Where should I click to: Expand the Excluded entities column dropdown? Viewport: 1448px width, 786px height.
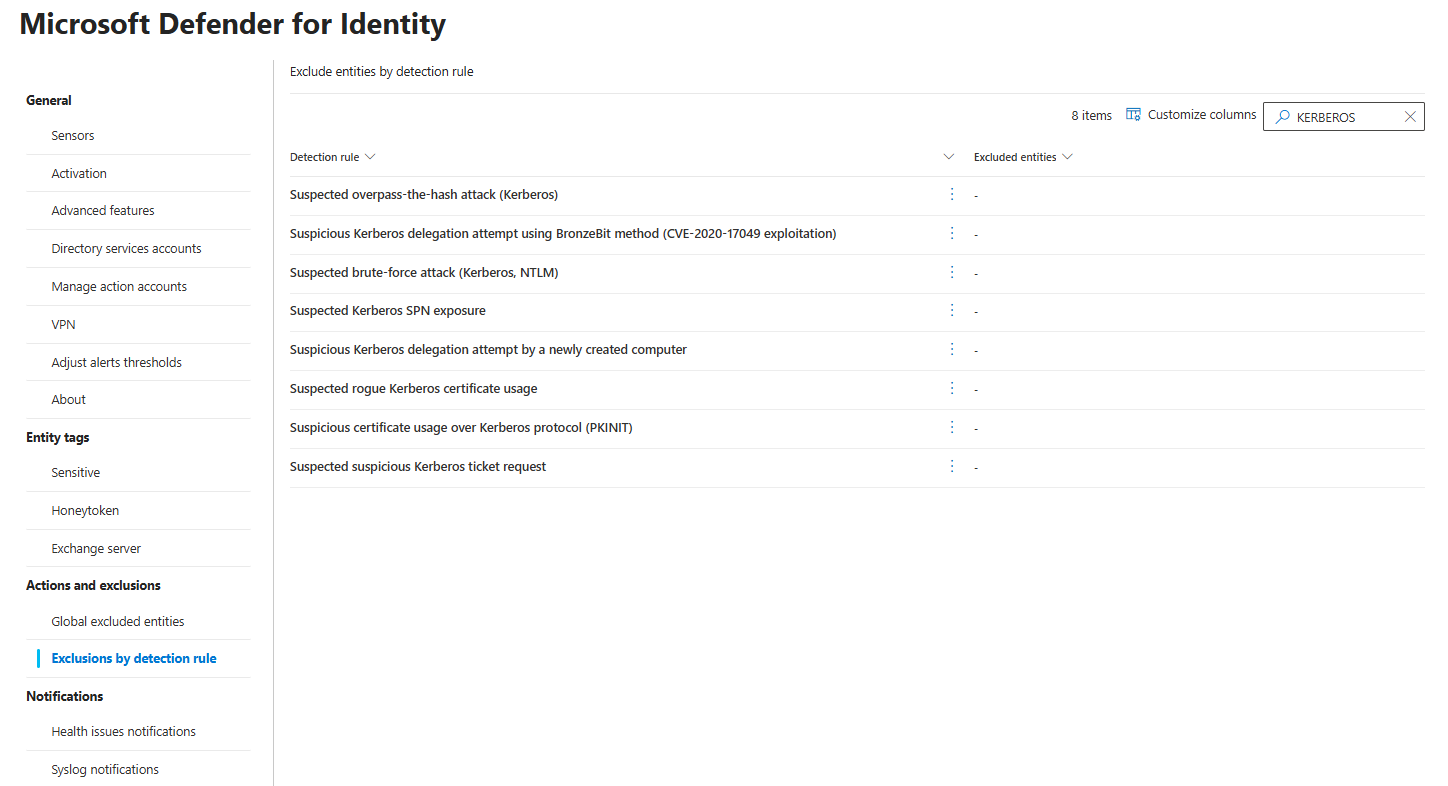click(1067, 157)
